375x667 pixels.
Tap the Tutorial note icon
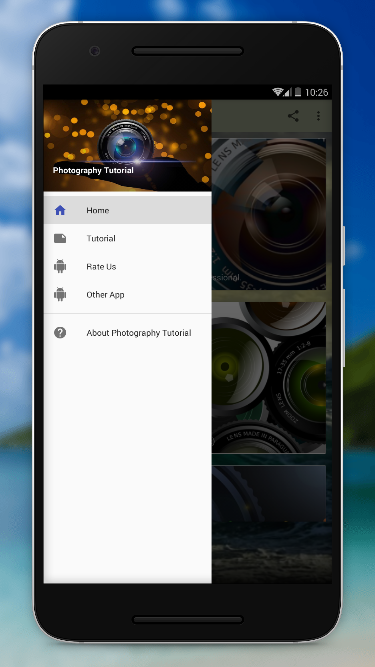click(x=60, y=238)
